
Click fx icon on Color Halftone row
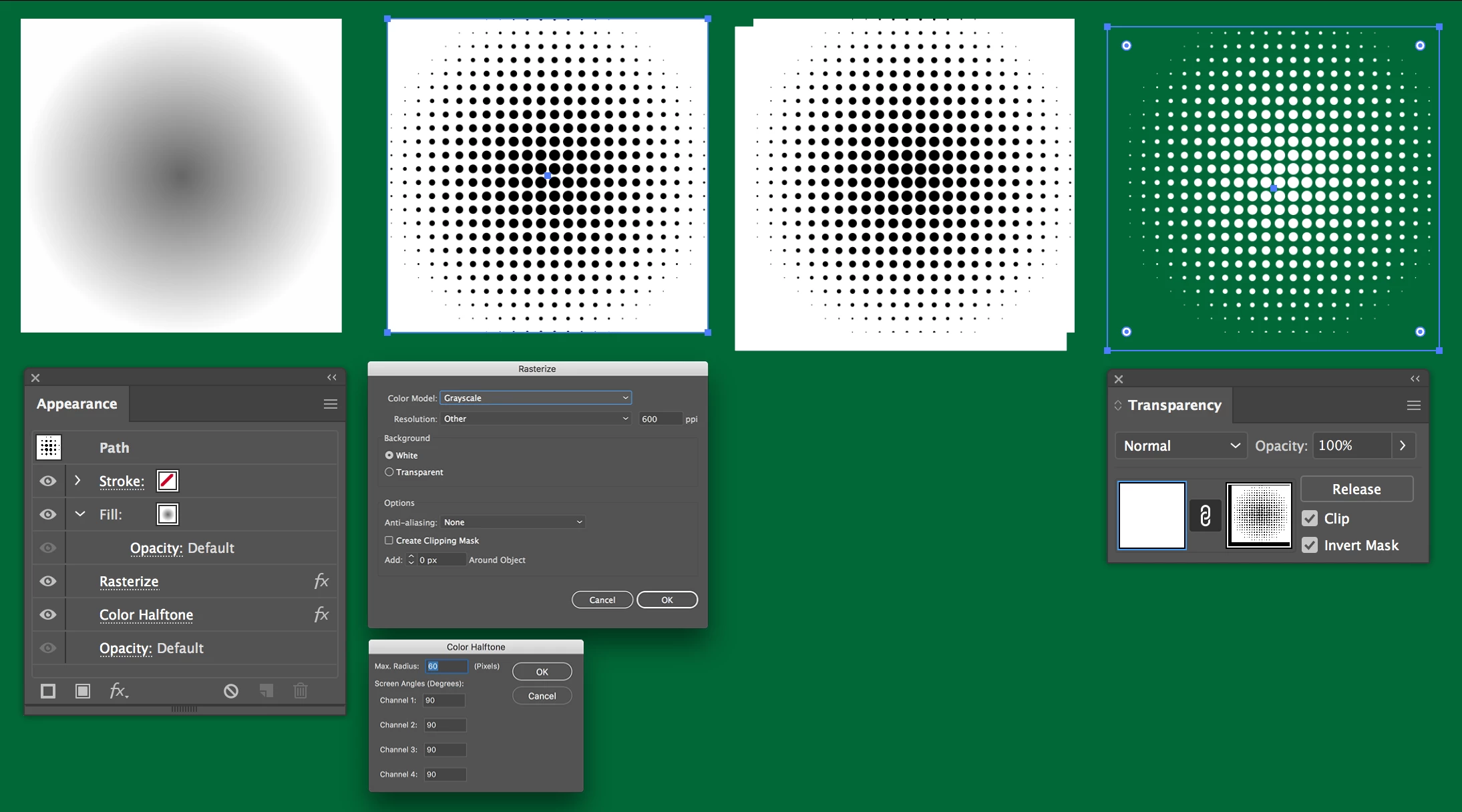(x=321, y=614)
